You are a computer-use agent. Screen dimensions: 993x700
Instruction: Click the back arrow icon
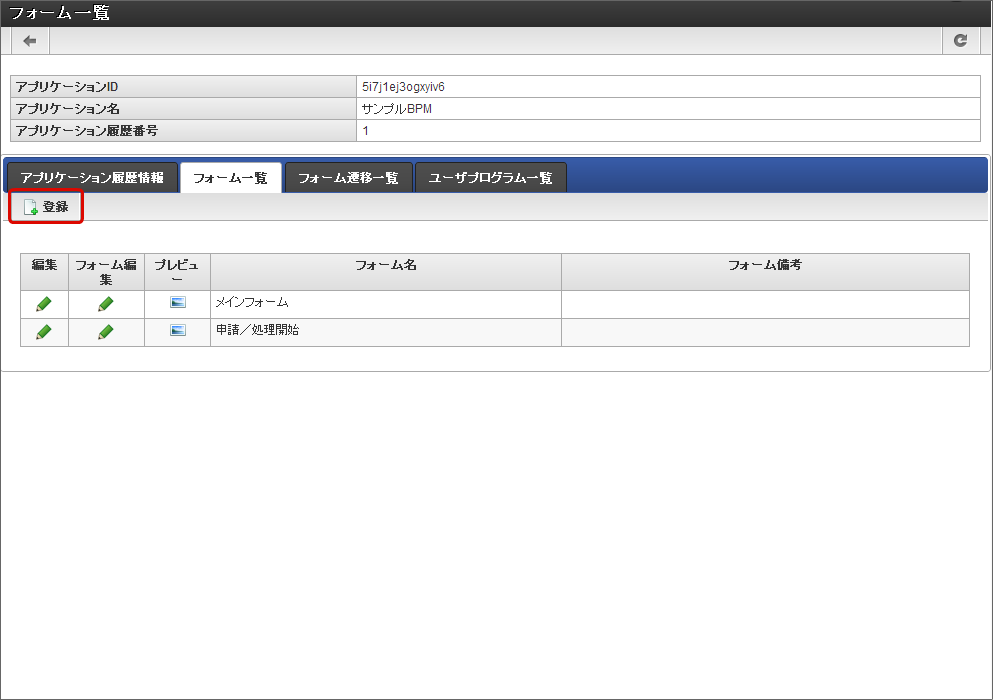[x=30, y=41]
